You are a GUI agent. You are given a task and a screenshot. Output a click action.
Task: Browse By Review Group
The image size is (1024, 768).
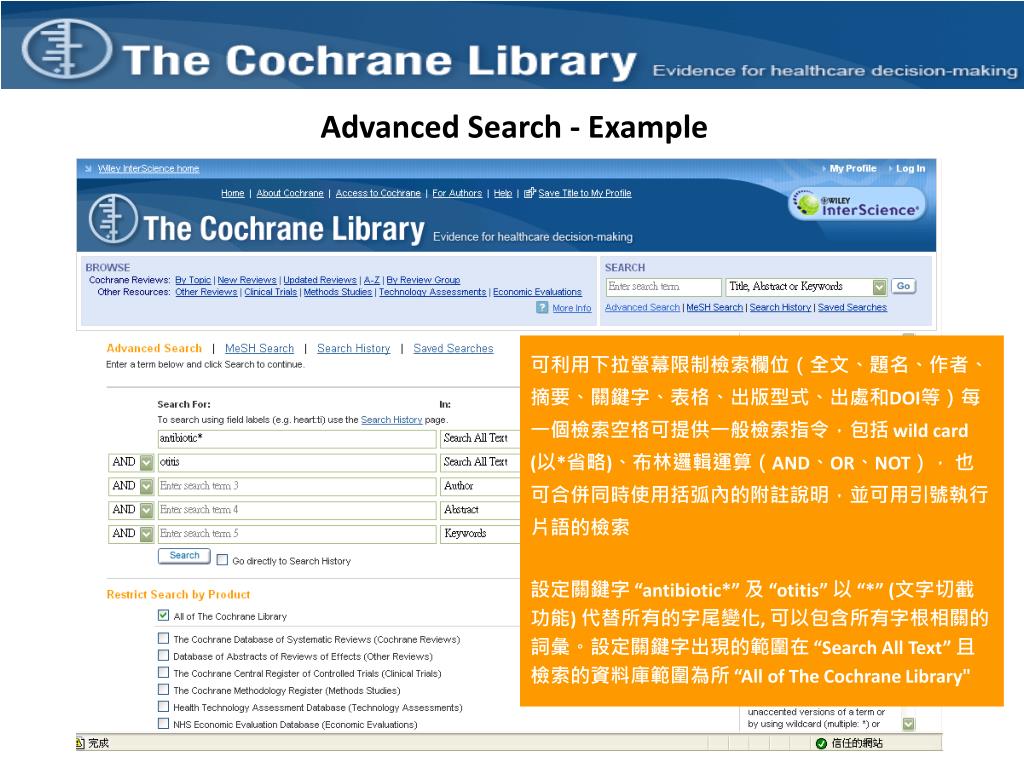[423, 280]
